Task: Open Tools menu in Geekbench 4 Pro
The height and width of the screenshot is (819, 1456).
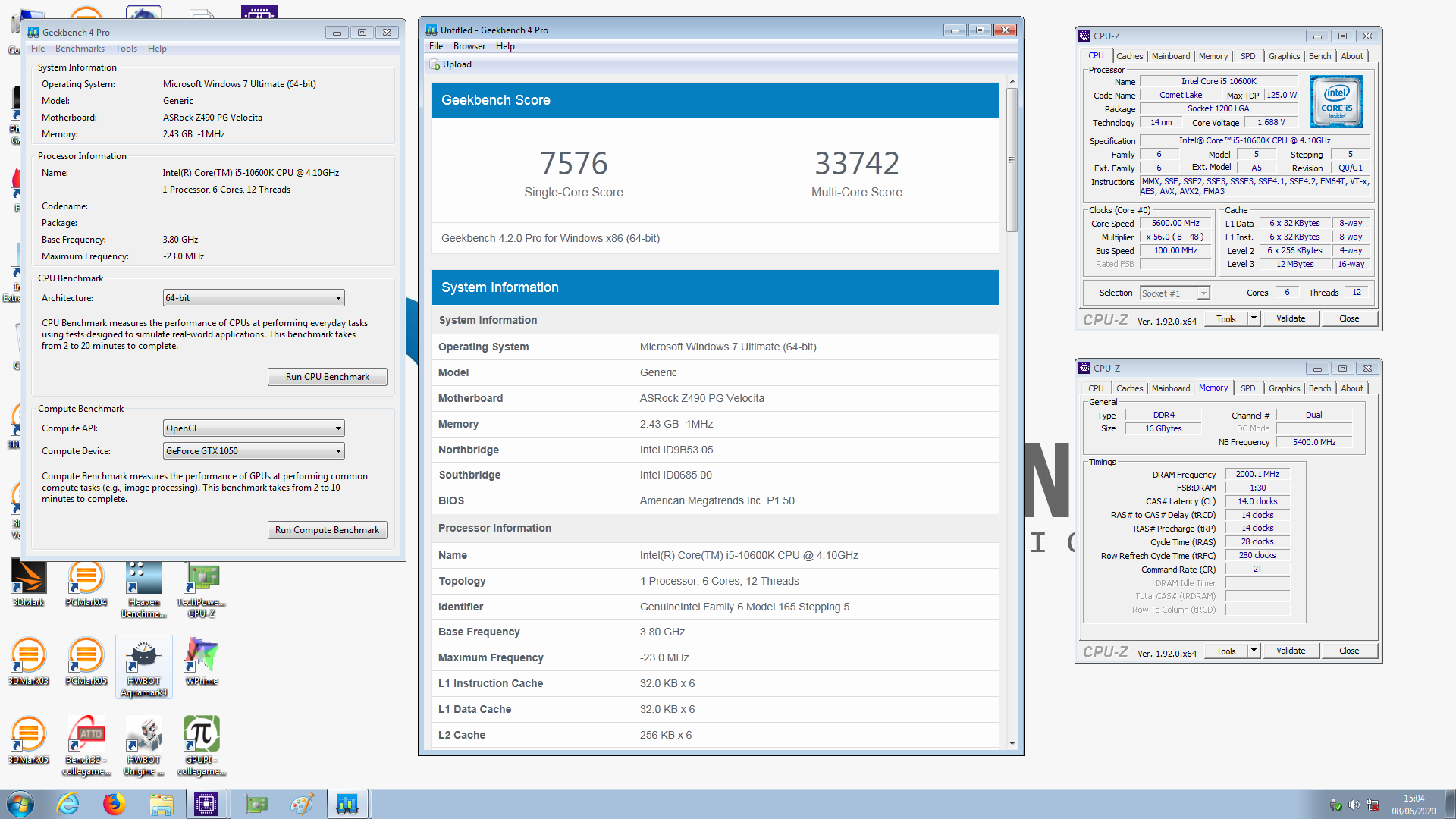Action: 126,49
